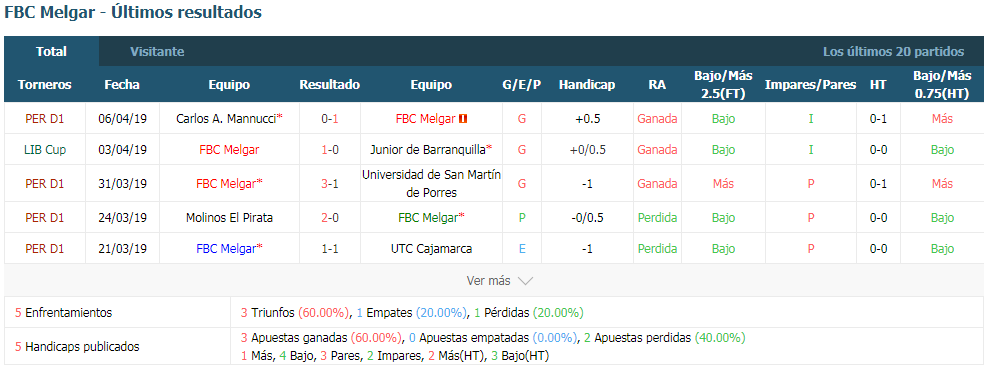Open the 2-0 result on 24/03/19
Image resolution: width=984 pixels, height=369 pixels.
pyautogui.click(x=330, y=218)
